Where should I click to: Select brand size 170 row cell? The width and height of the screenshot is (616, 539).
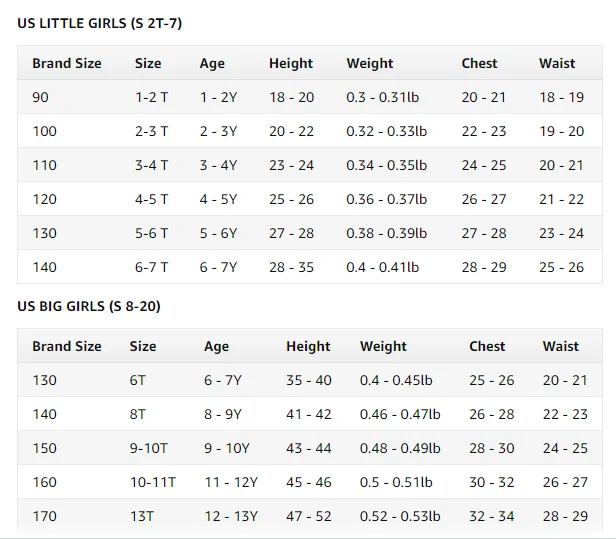(45, 516)
